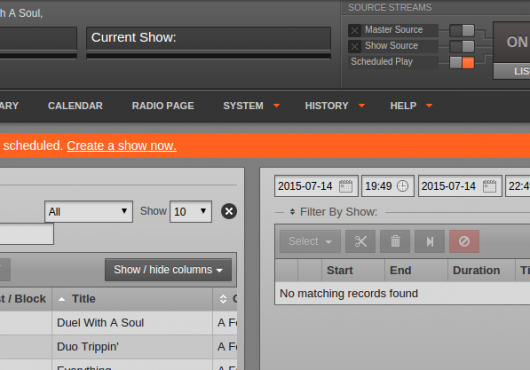Toggle the Master Source switch
The width and height of the screenshot is (530, 370).
[x=462, y=30]
